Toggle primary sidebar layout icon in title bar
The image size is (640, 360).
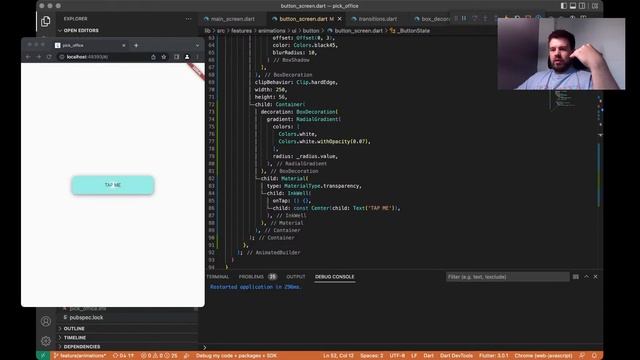[564, 6]
